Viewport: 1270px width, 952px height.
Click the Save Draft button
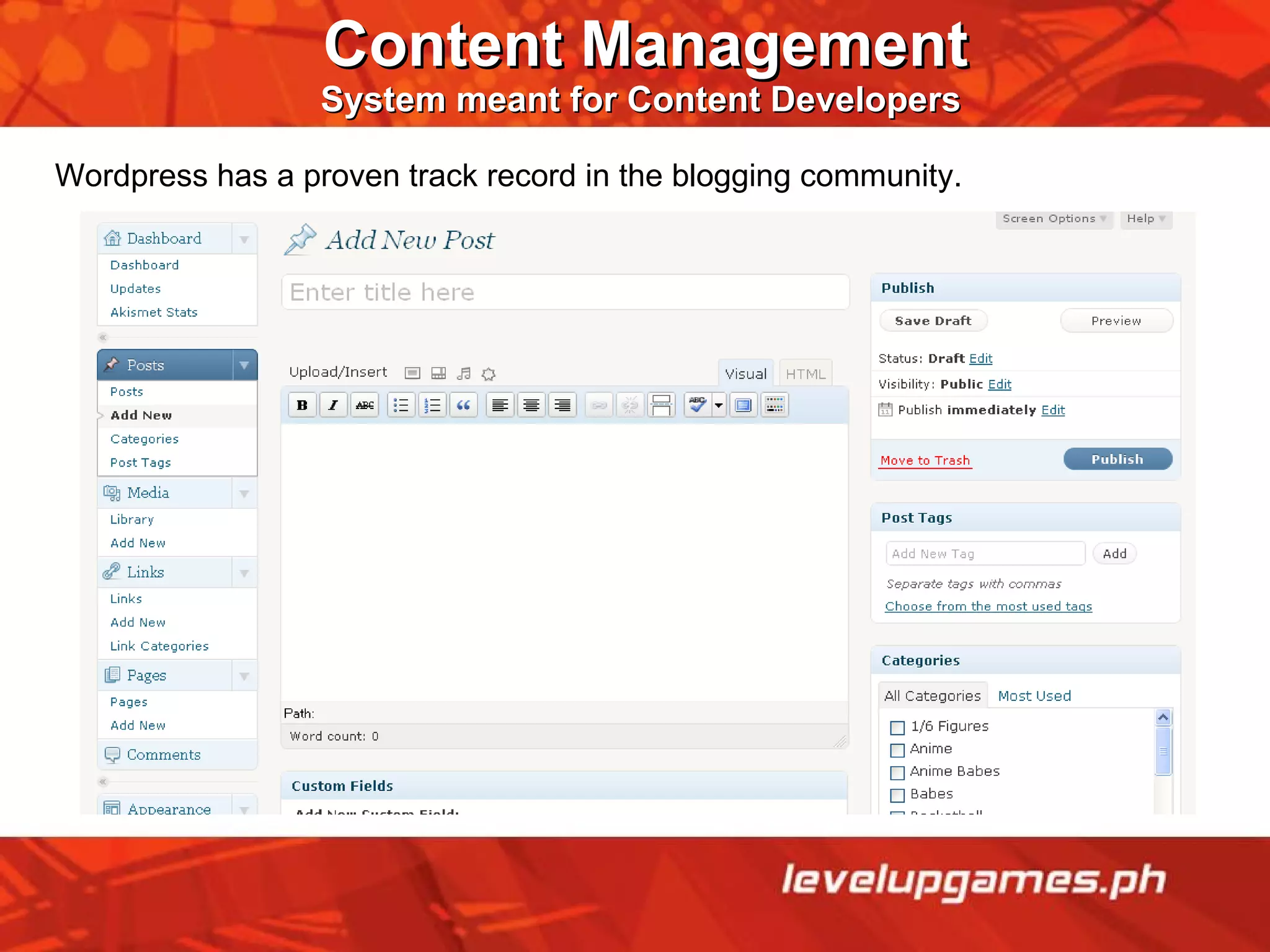tap(933, 320)
